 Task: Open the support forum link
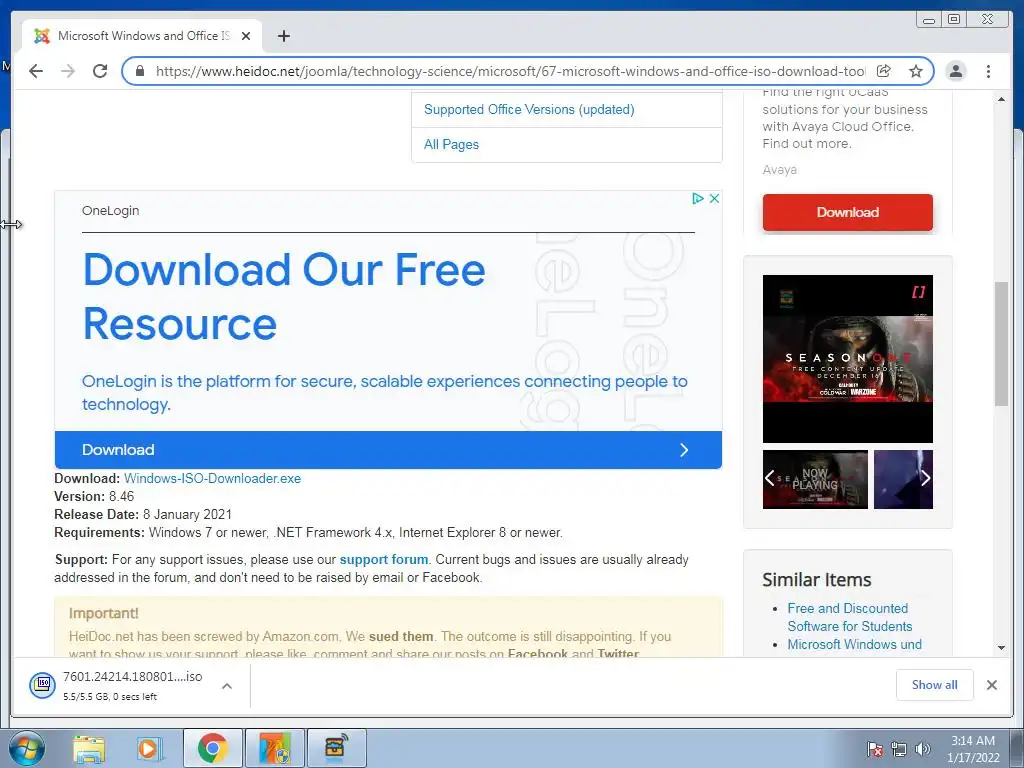pos(384,560)
